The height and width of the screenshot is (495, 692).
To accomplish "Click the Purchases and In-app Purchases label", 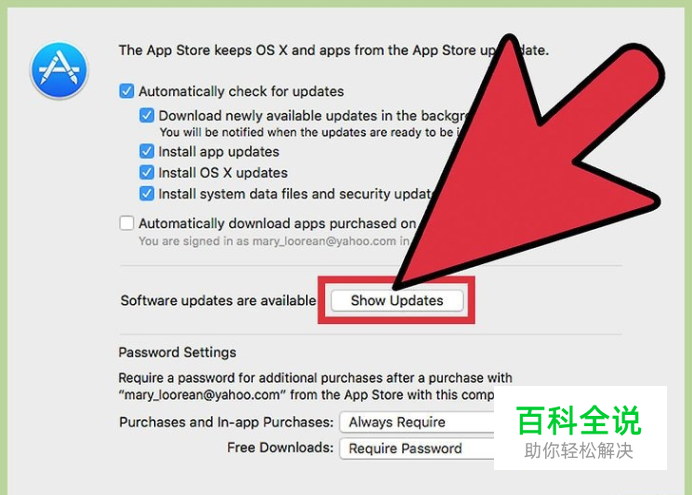I will click(226, 422).
